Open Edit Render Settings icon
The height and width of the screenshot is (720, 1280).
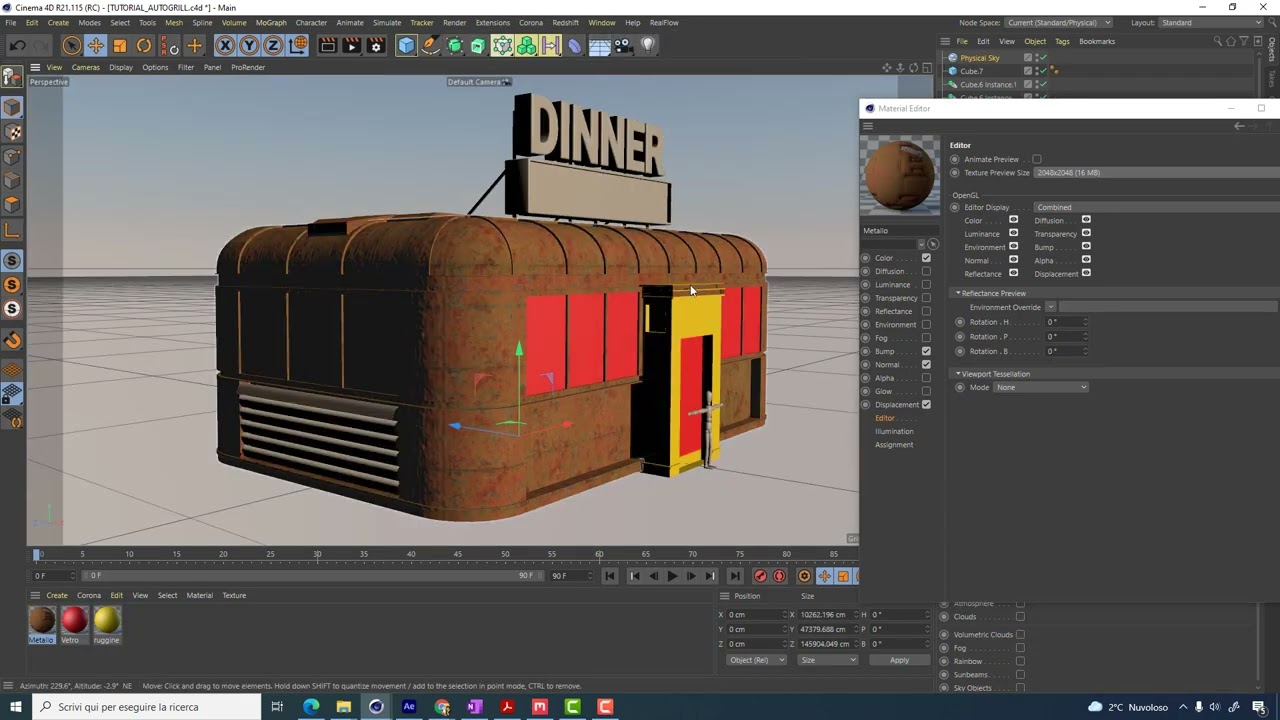(x=376, y=45)
